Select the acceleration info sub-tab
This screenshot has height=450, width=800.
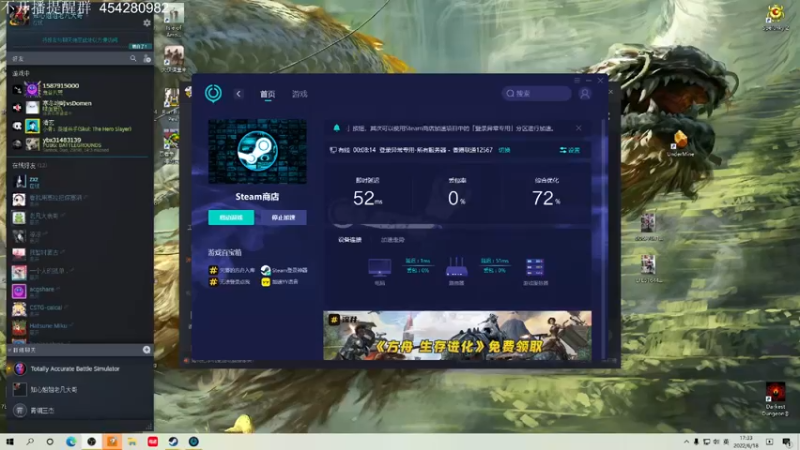click(x=393, y=240)
